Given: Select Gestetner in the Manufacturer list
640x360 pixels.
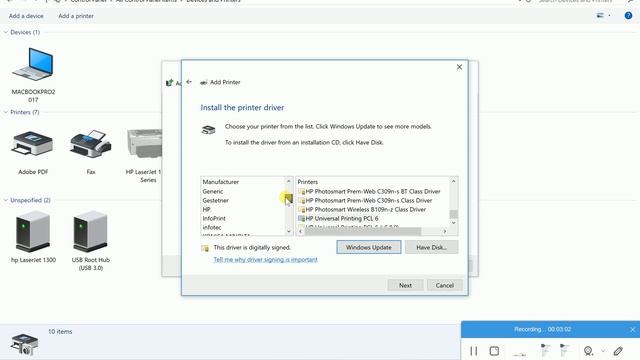Looking at the screenshot, I should (x=216, y=200).
